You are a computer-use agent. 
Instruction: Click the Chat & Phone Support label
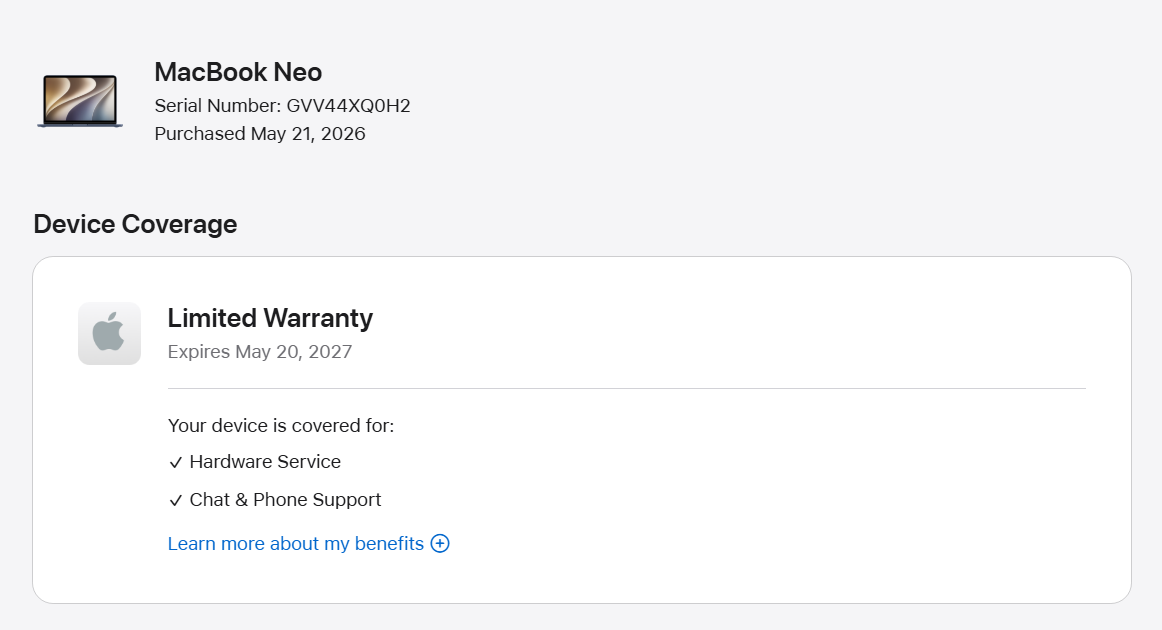285,500
